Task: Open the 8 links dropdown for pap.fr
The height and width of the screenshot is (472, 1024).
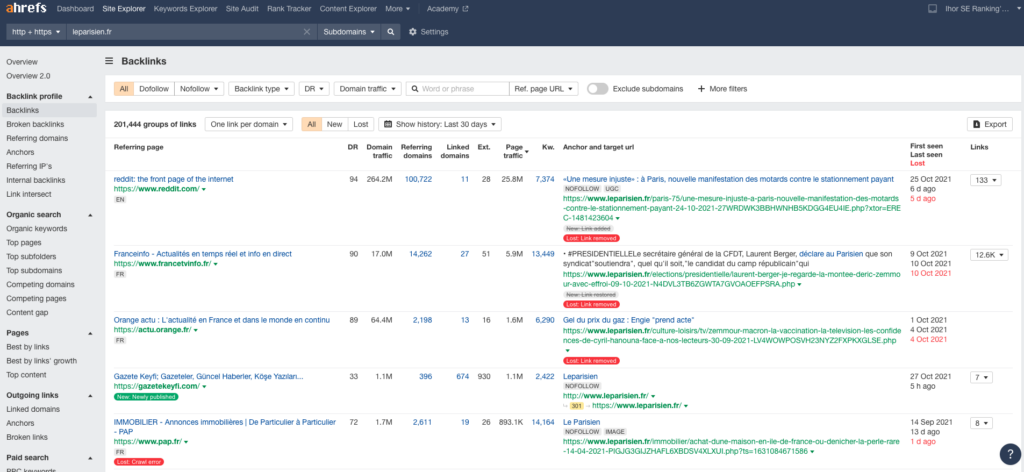Action: point(981,423)
